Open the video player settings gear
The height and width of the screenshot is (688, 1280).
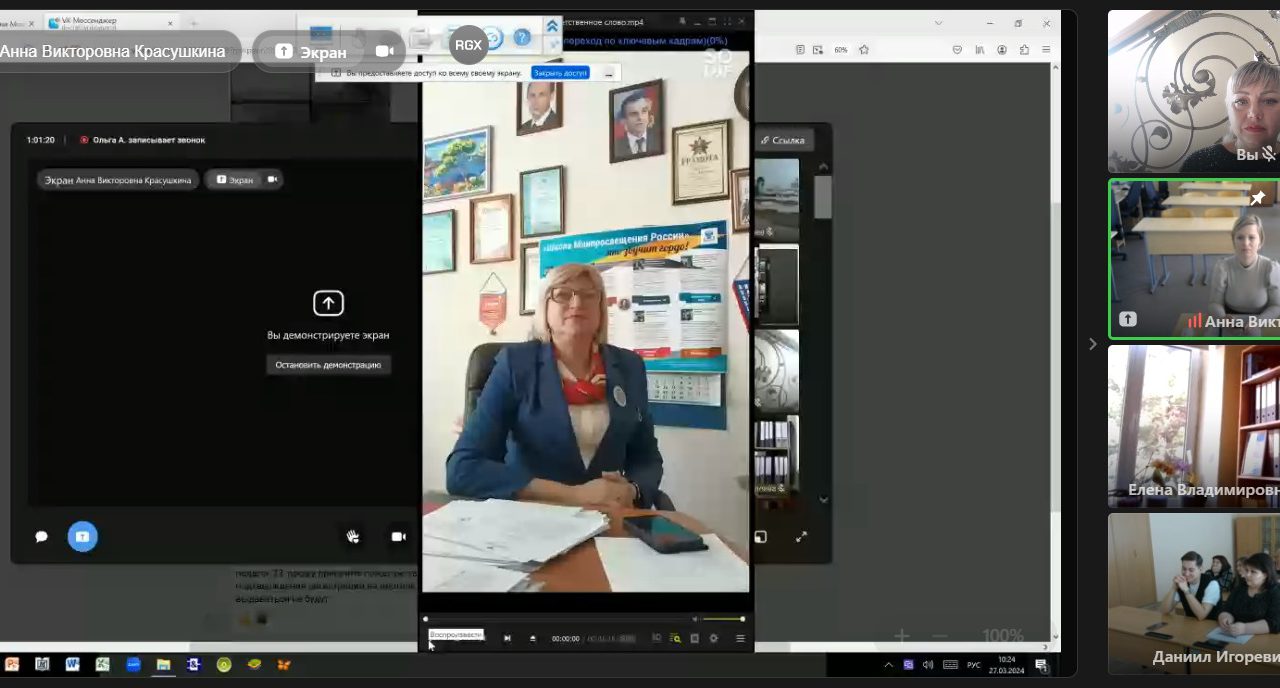tap(713, 638)
